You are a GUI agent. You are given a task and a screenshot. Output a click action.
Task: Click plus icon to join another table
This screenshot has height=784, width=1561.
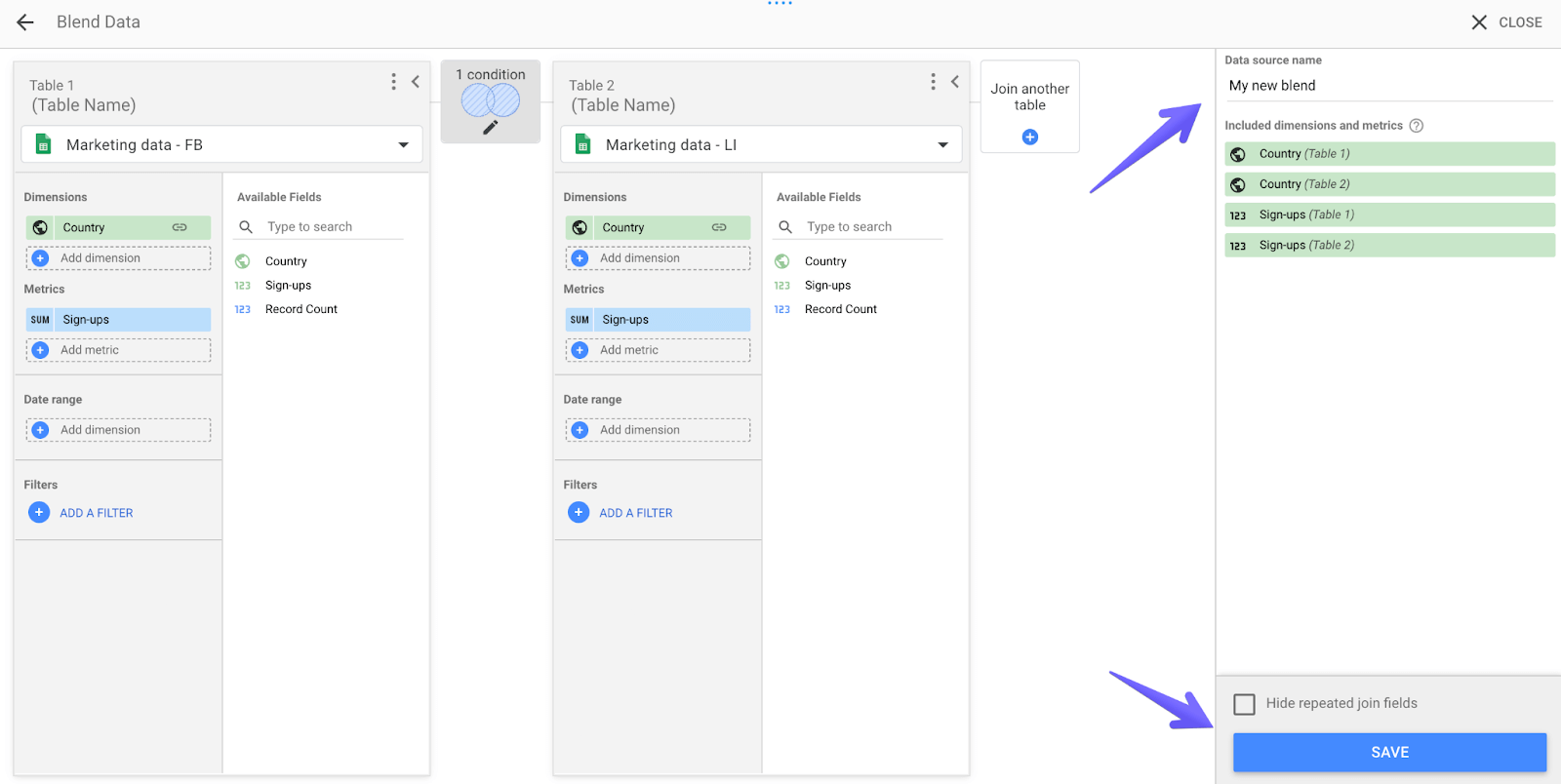click(1029, 137)
